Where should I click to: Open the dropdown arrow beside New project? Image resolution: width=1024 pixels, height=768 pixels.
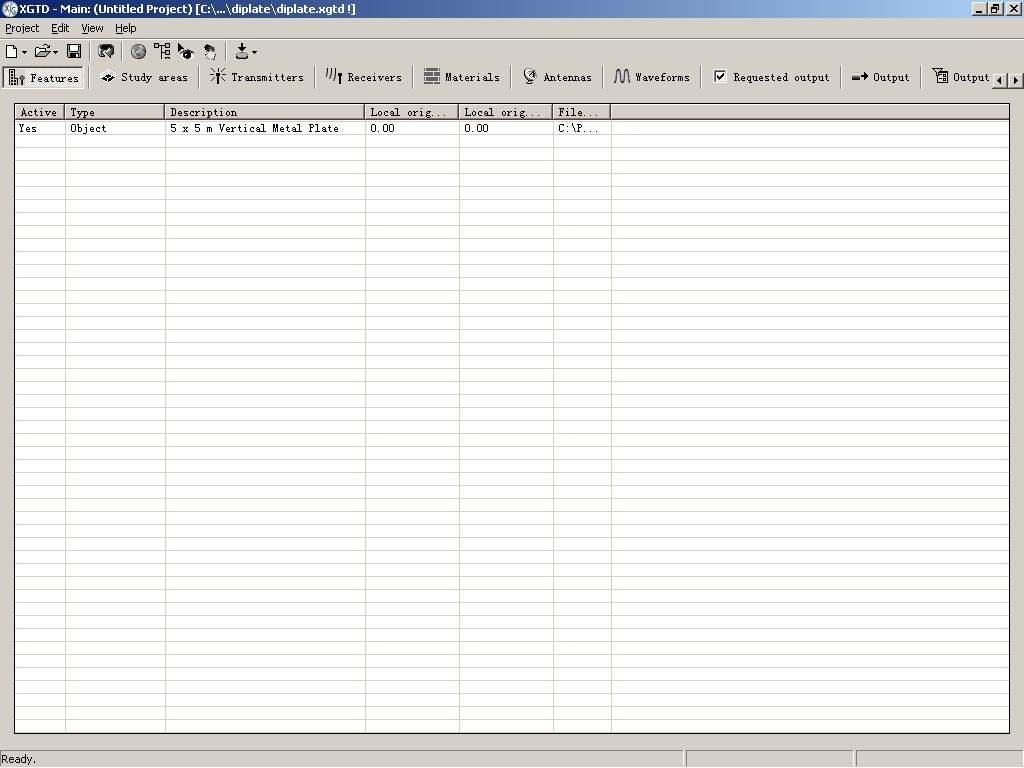point(24,52)
